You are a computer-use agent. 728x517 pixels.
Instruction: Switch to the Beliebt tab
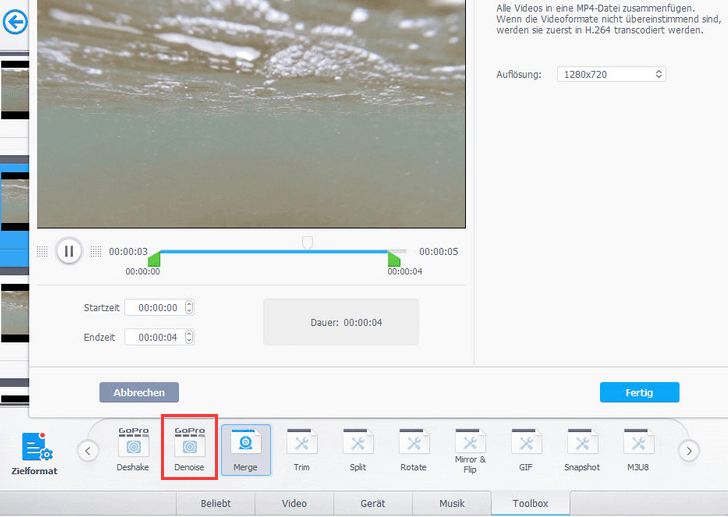point(216,504)
